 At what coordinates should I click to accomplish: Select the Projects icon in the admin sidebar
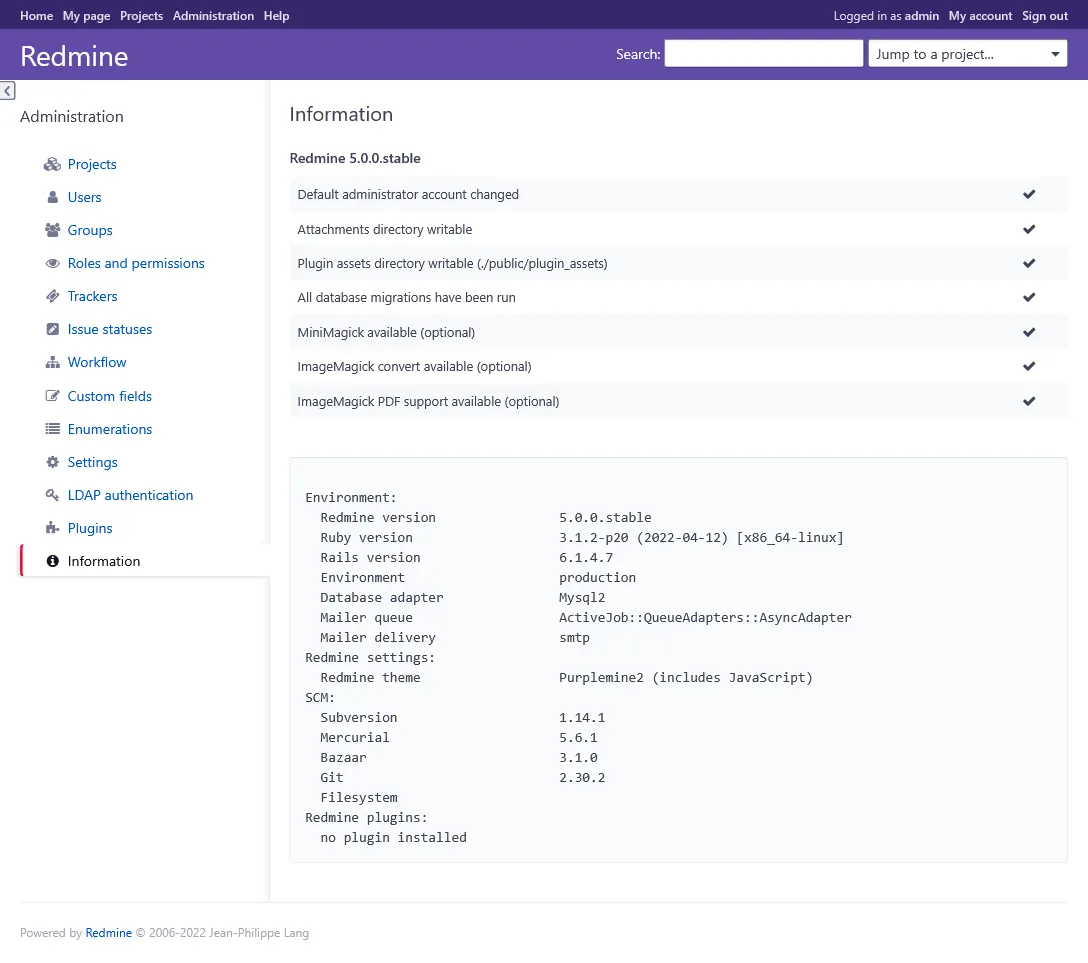(52, 164)
